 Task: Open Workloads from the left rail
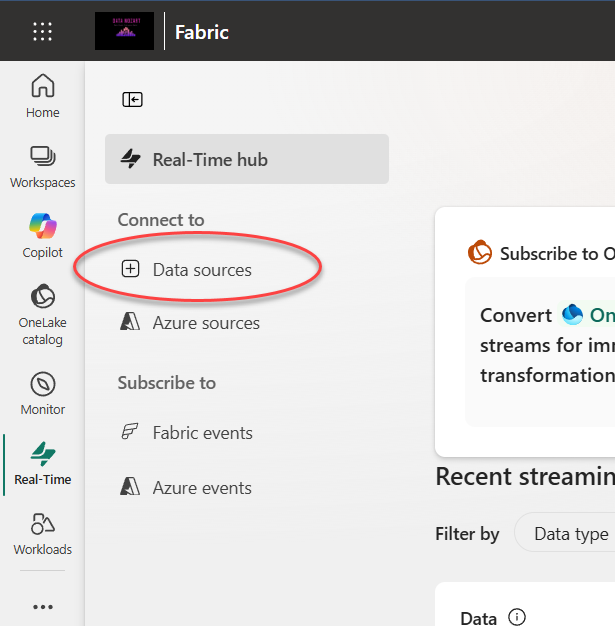(x=42, y=534)
